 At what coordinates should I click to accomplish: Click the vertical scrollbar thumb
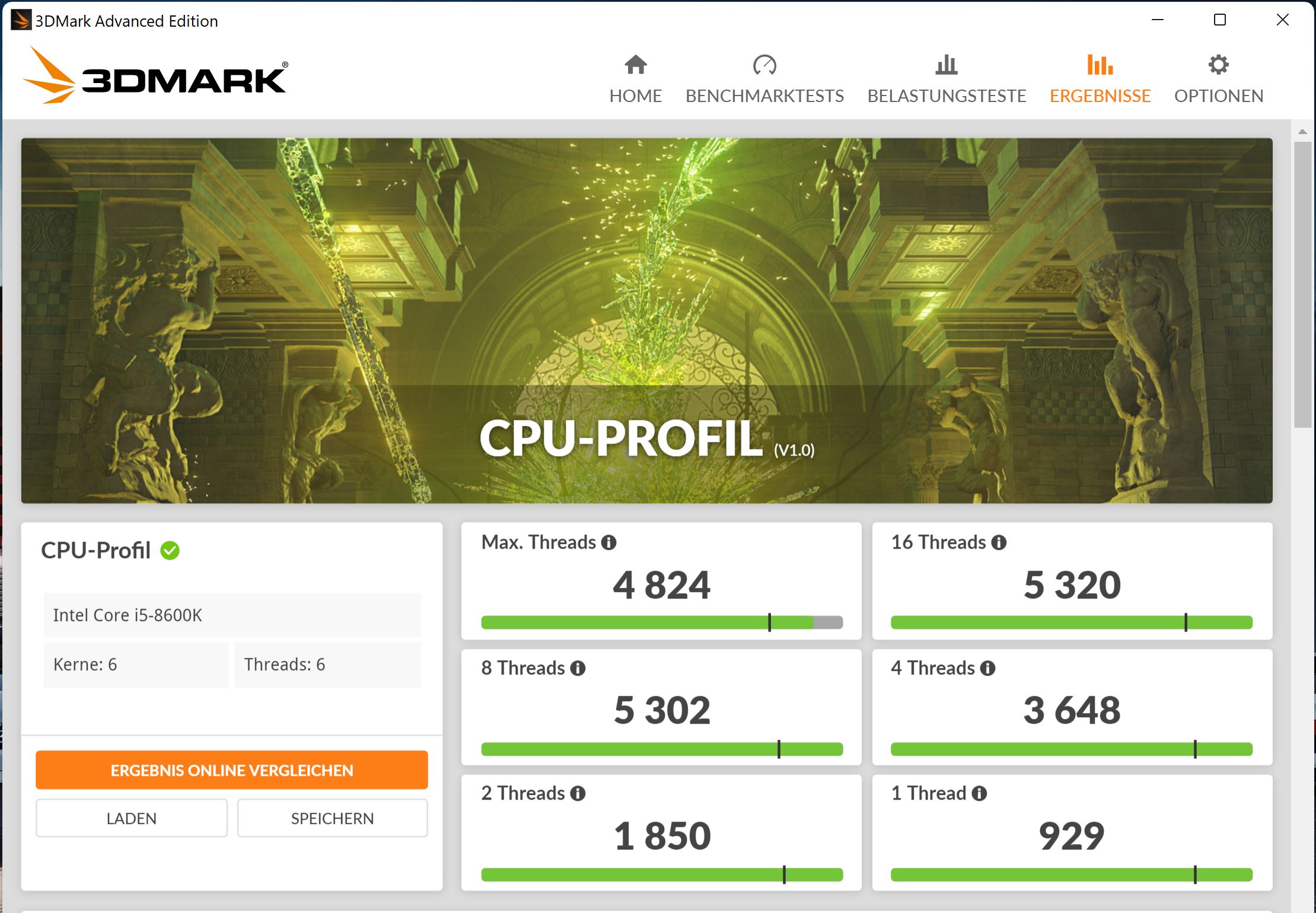click(x=1302, y=285)
